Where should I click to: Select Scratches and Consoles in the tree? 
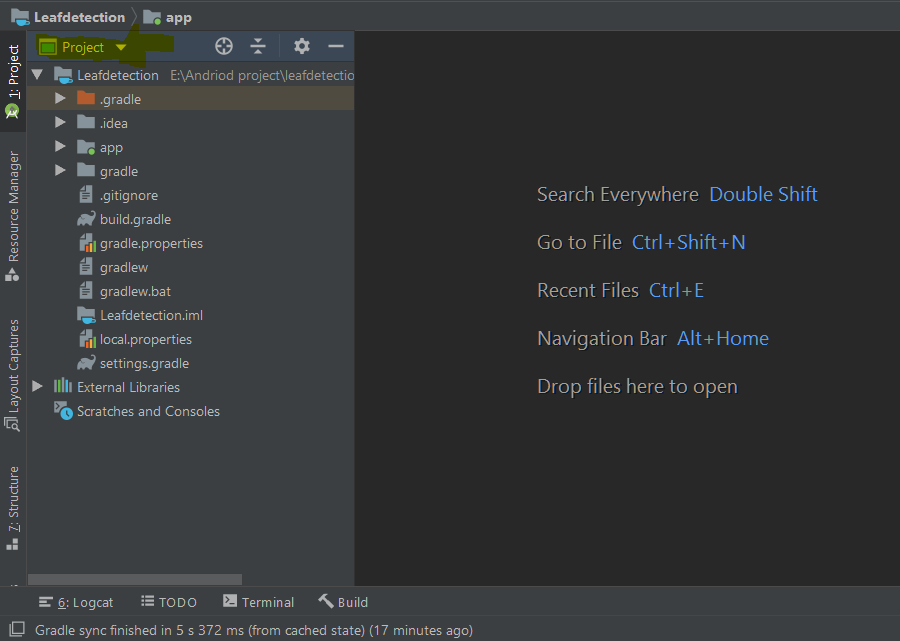tap(145, 411)
